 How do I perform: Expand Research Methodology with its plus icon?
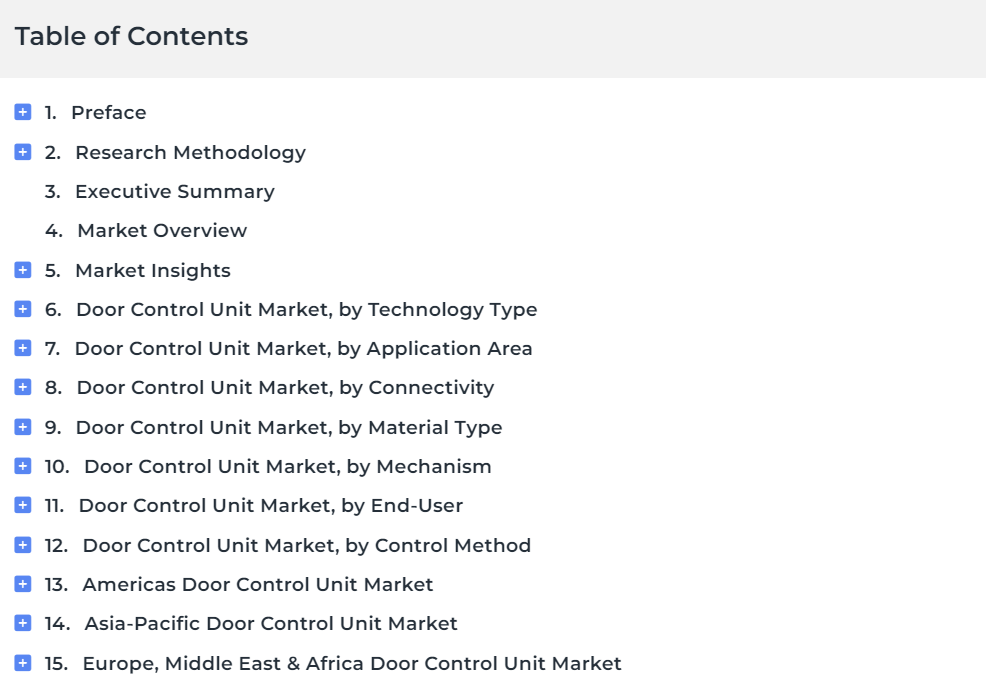23,152
